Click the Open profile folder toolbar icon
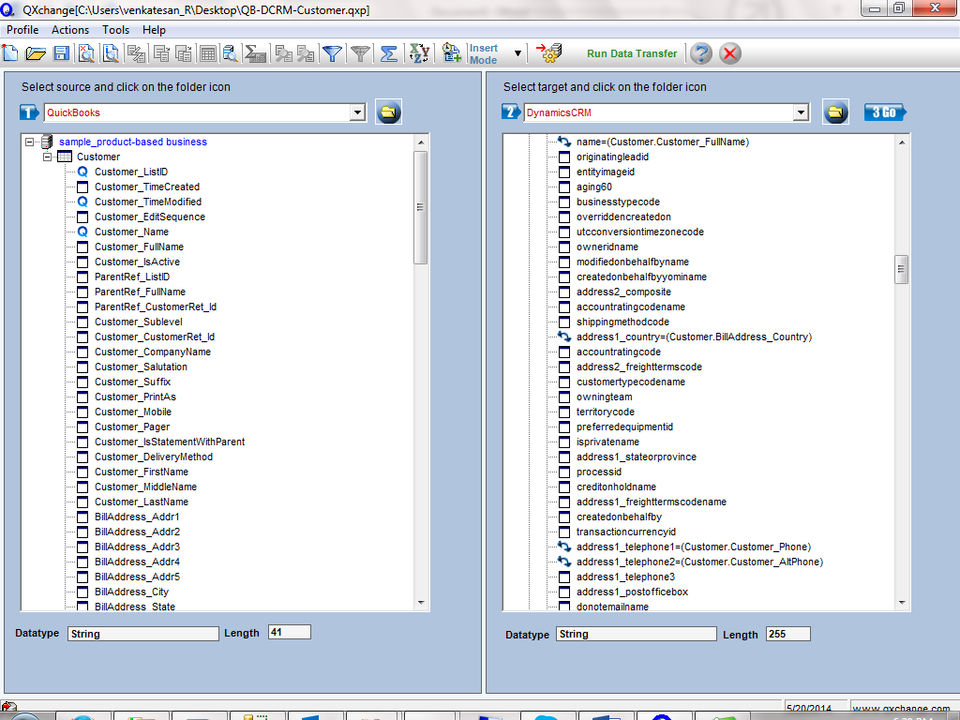The image size is (960, 720). coord(36,54)
